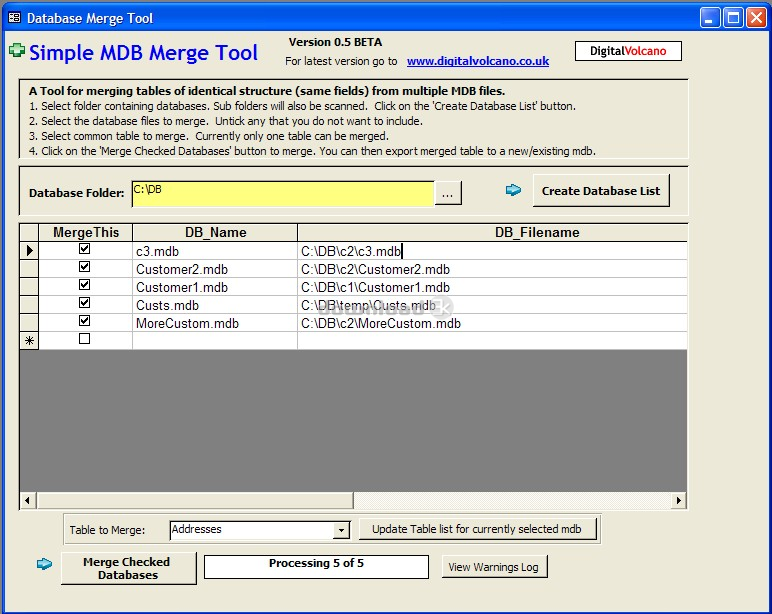This screenshot has width=772, height=614.
Task: Open the View Warnings Log
Action: click(494, 567)
